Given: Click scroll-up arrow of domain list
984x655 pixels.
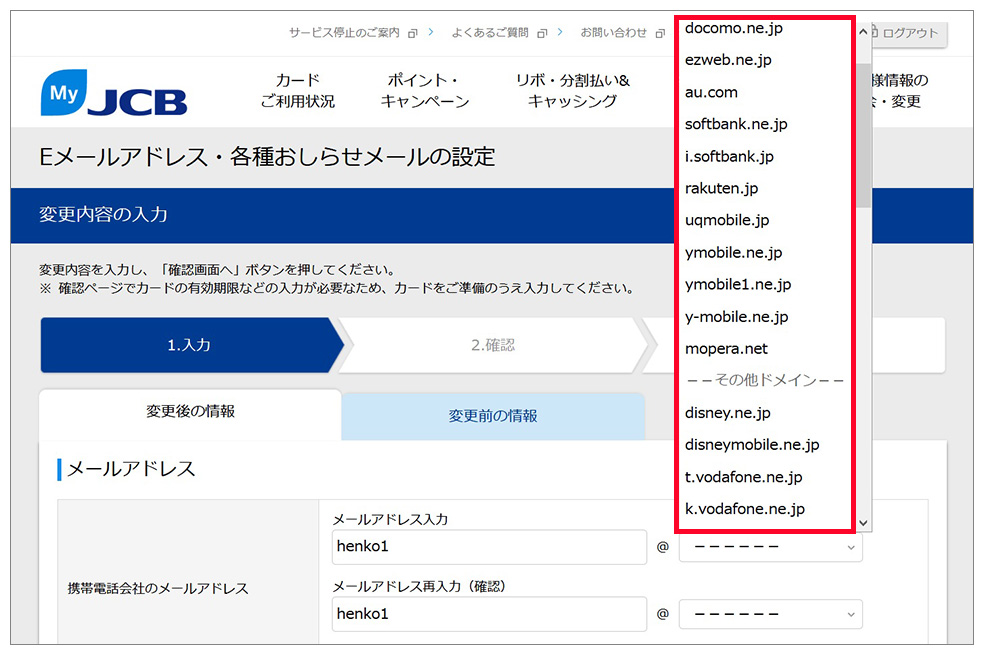Looking at the screenshot, I should tap(864, 31).
